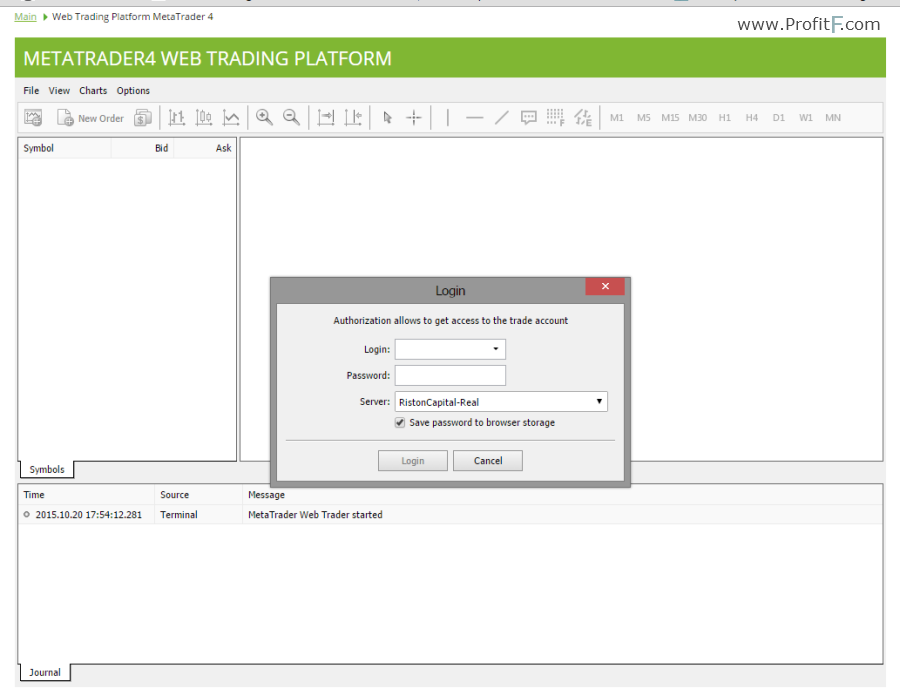The image size is (900, 695).
Task: Click the Login button in dialog
Action: (x=413, y=461)
